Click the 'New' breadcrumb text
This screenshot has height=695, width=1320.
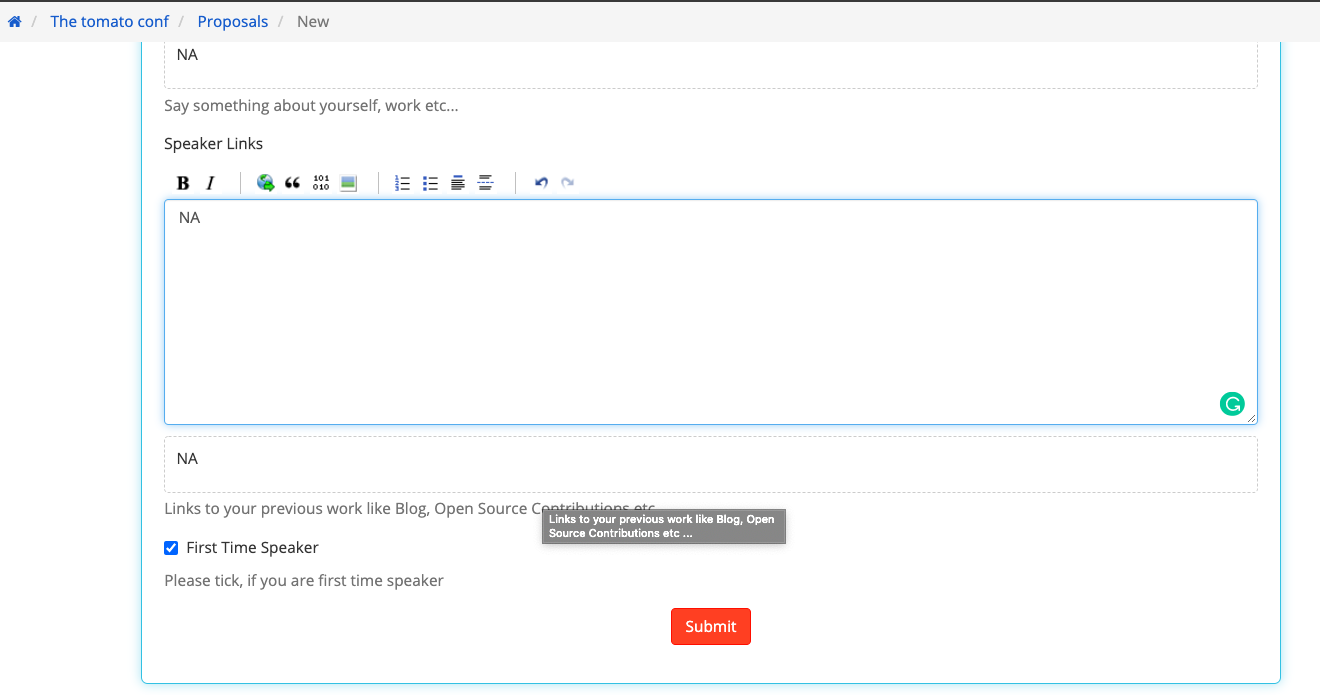click(x=313, y=21)
